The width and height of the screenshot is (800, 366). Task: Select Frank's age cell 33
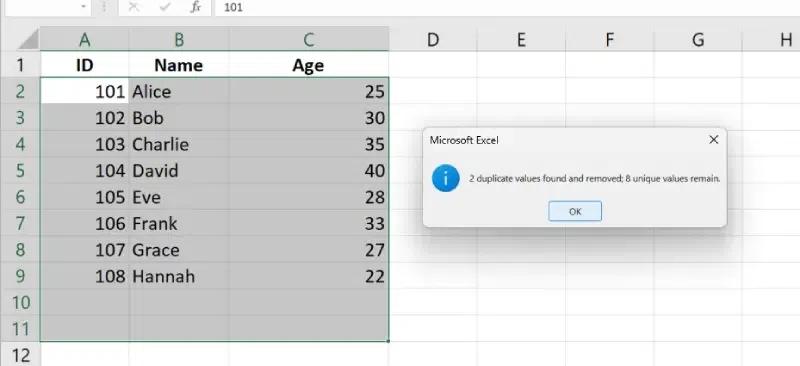coord(309,224)
